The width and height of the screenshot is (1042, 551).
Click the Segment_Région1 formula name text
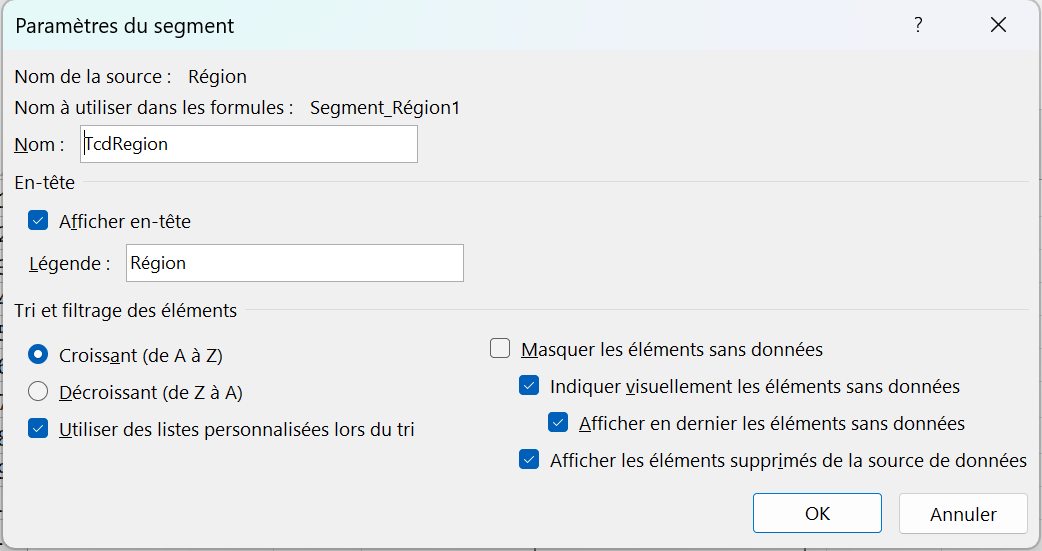point(385,108)
